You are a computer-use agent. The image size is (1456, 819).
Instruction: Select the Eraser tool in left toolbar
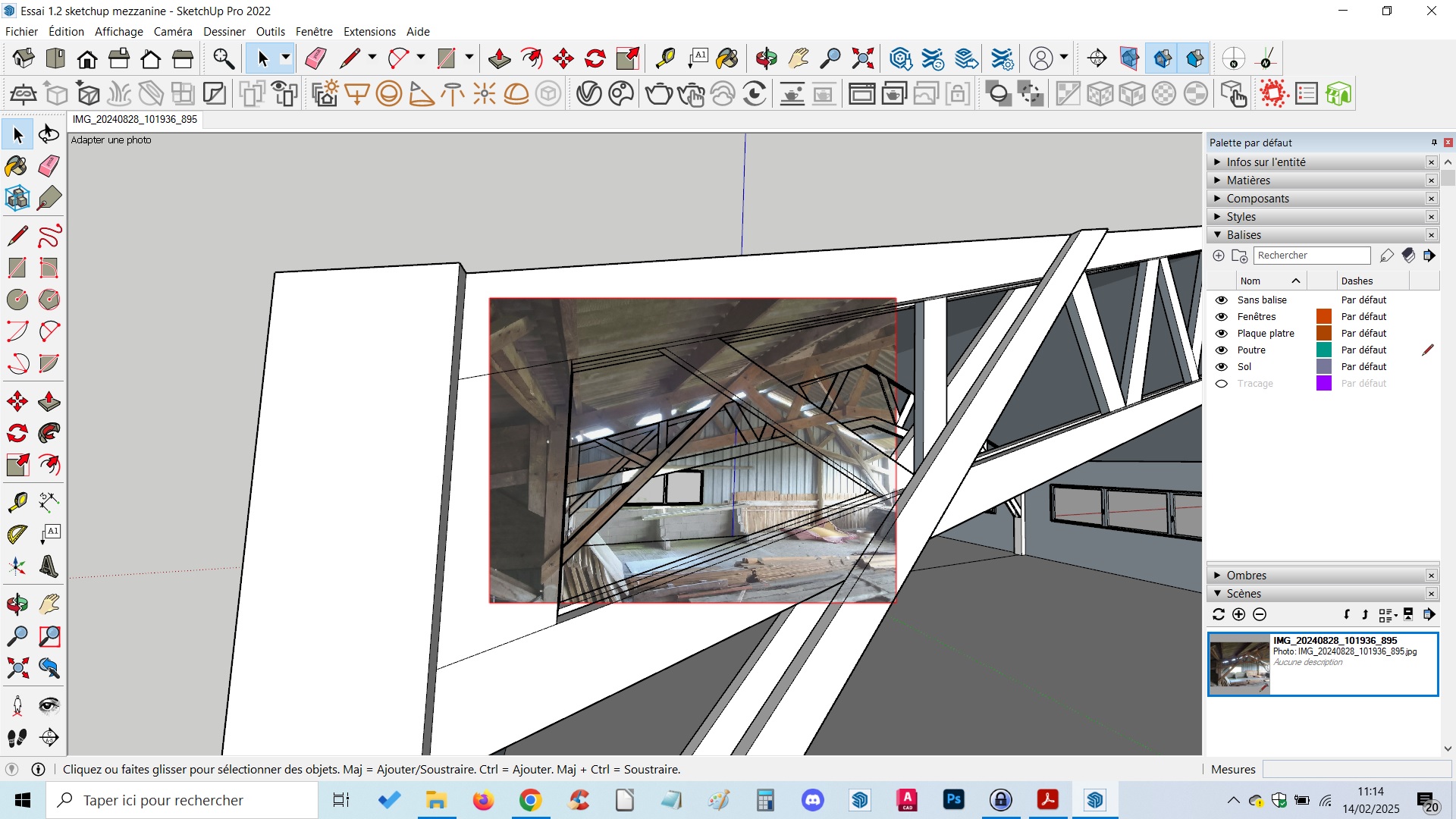49,166
